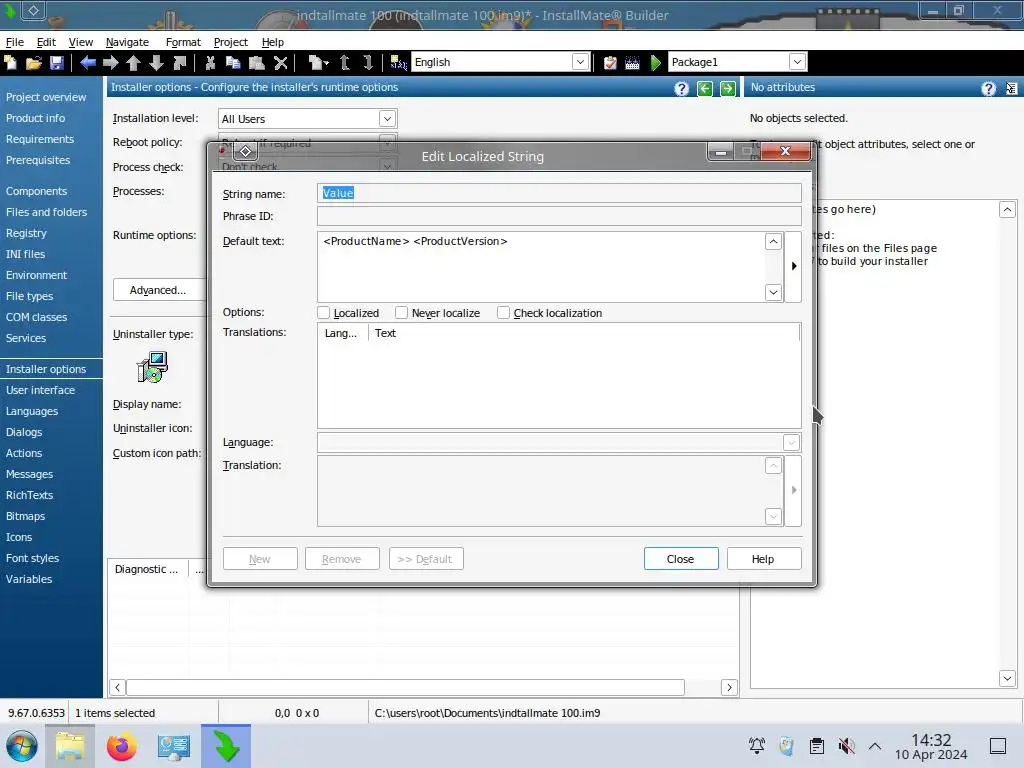Open File Explorer from the taskbar
This screenshot has width=1024, height=768.
click(70, 746)
